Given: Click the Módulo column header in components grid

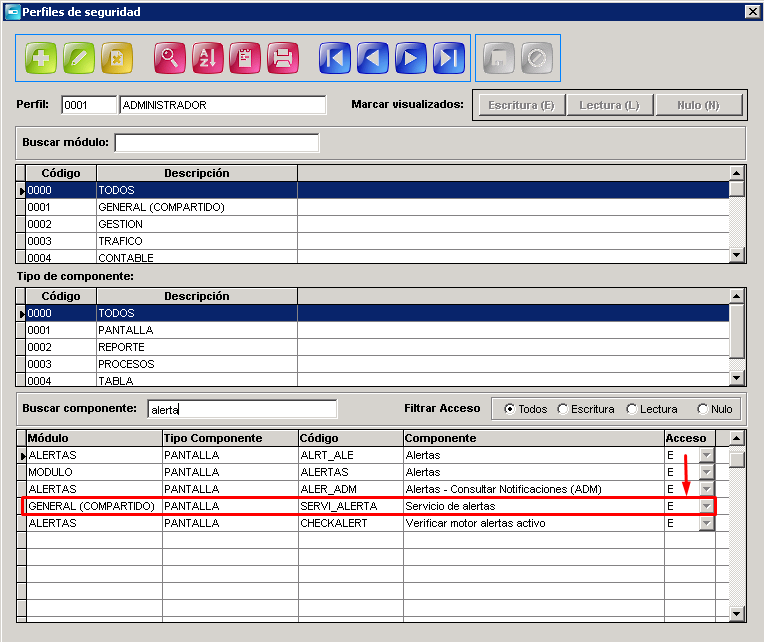Looking at the screenshot, I should [94, 438].
